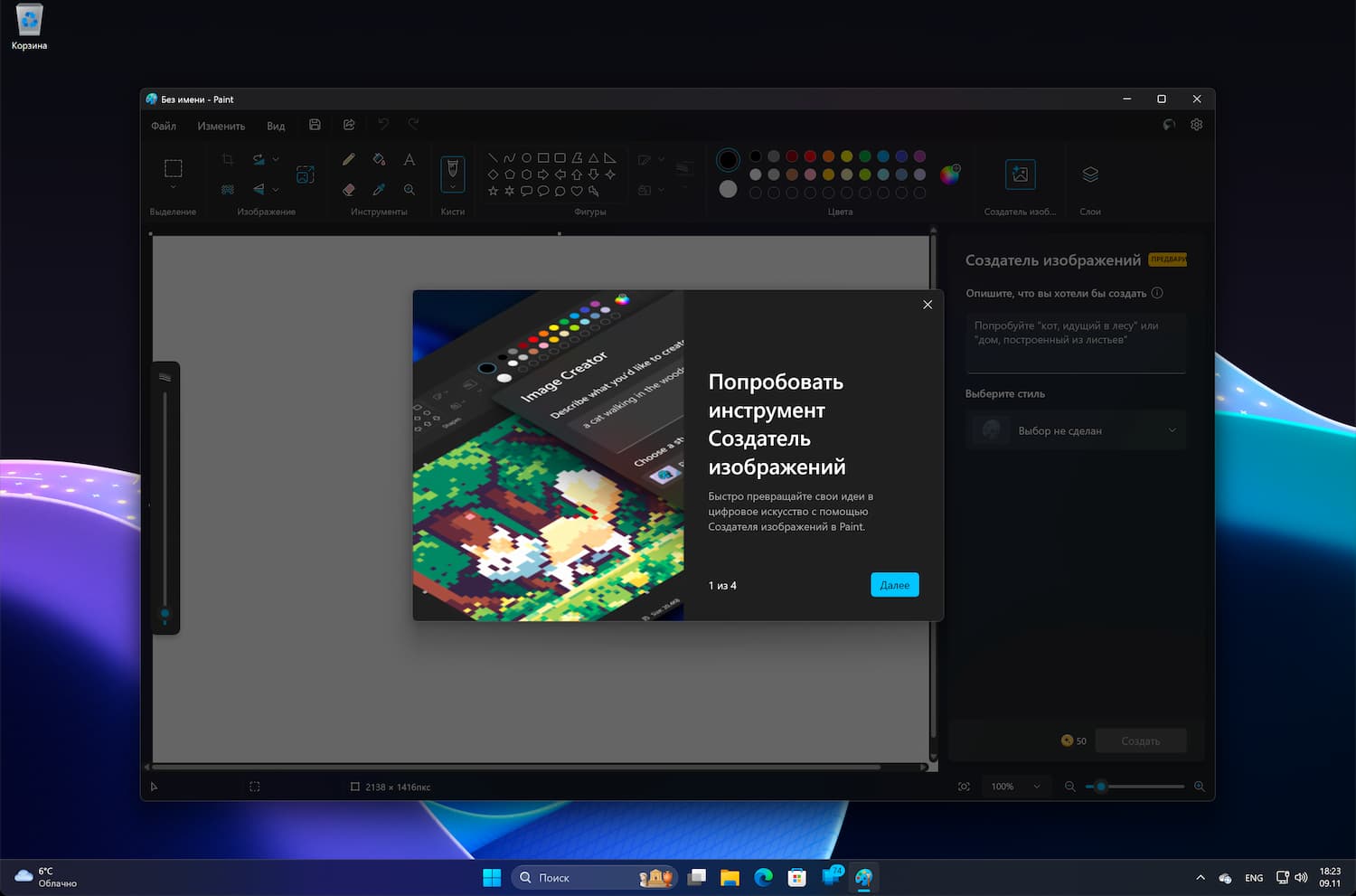Click the Save icon in Paint toolbar

pos(315,125)
